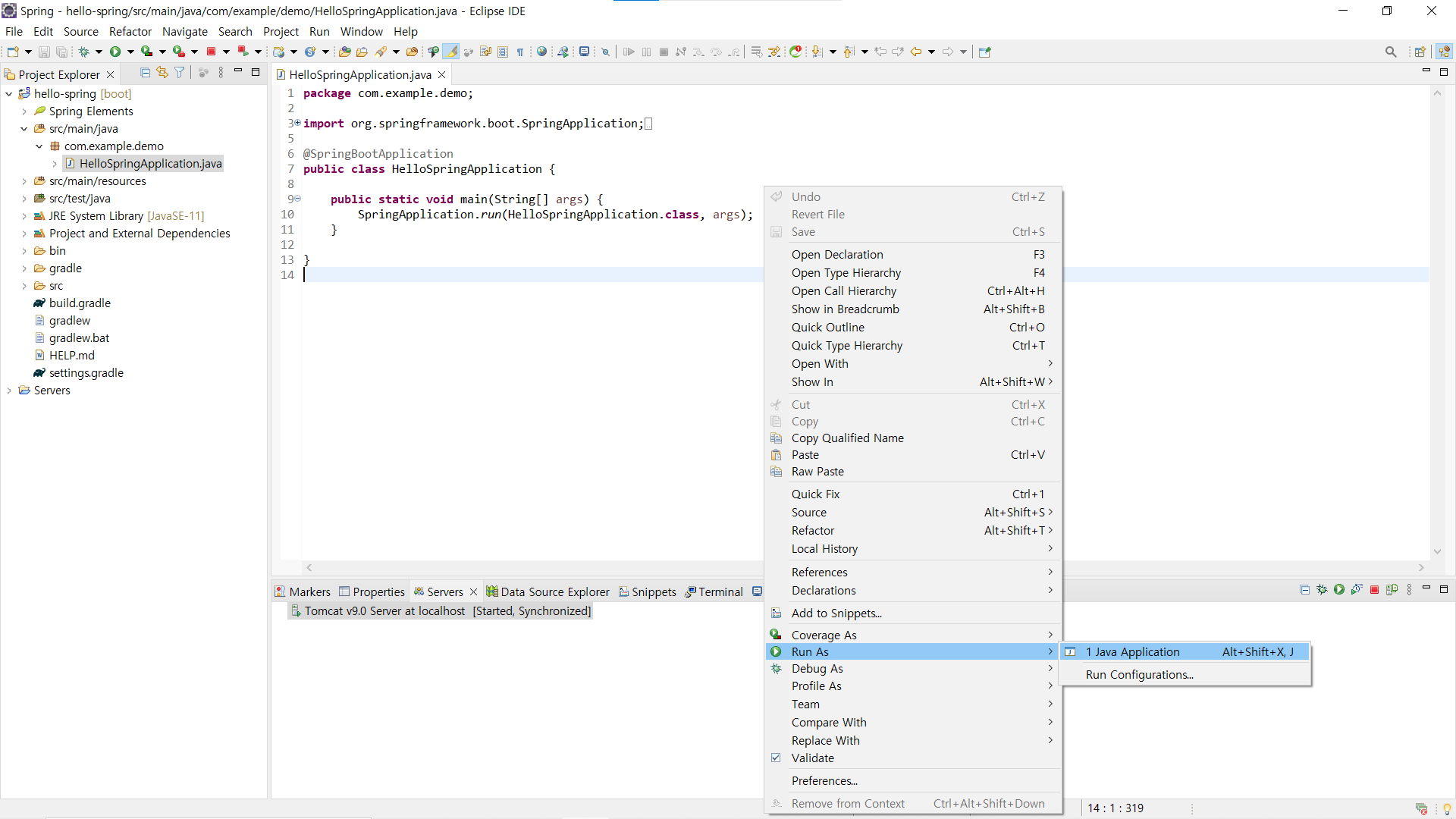Select the build.gradle file in tree
Image resolution: width=1456 pixels, height=819 pixels.
click(x=80, y=303)
